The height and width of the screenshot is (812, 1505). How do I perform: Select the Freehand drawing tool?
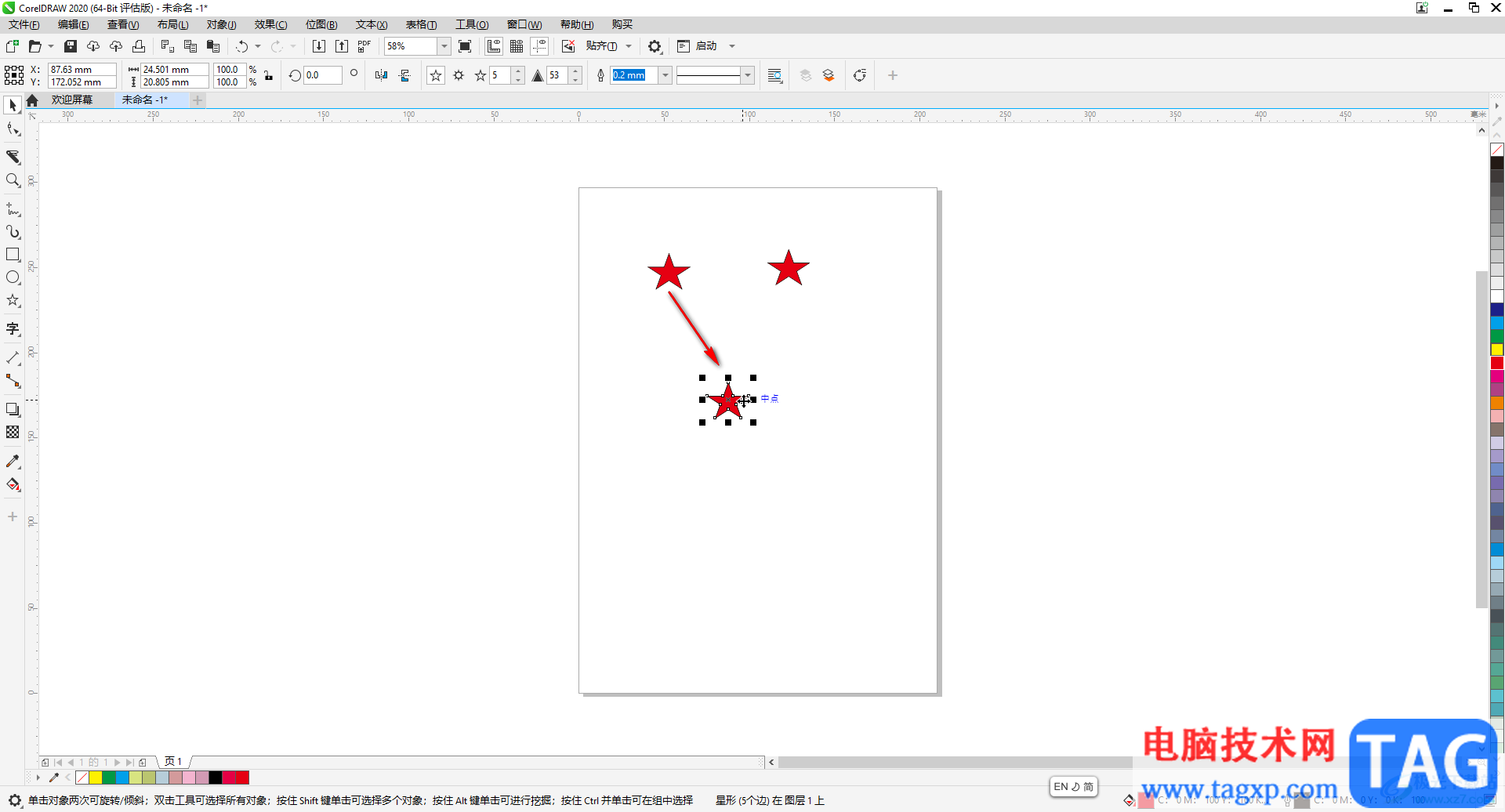pyautogui.click(x=13, y=209)
